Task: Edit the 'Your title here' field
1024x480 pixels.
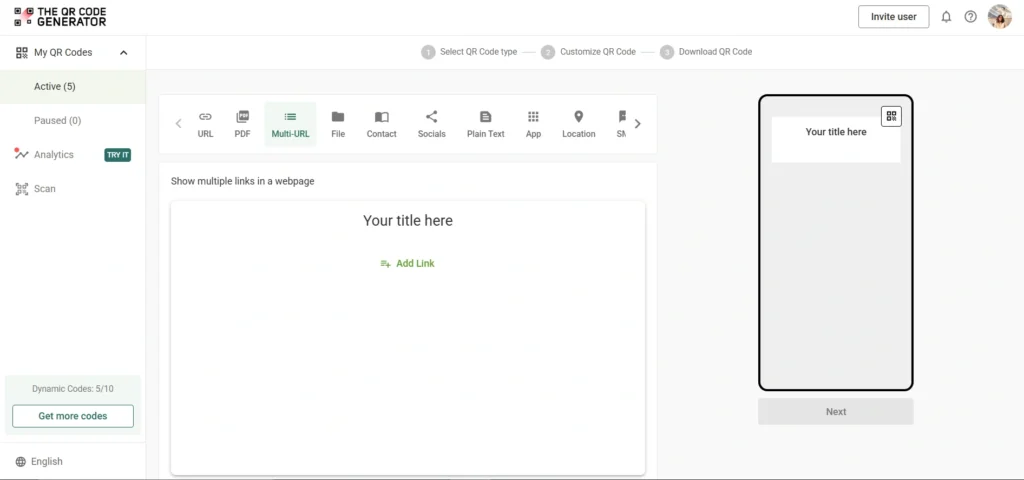Action: (408, 221)
